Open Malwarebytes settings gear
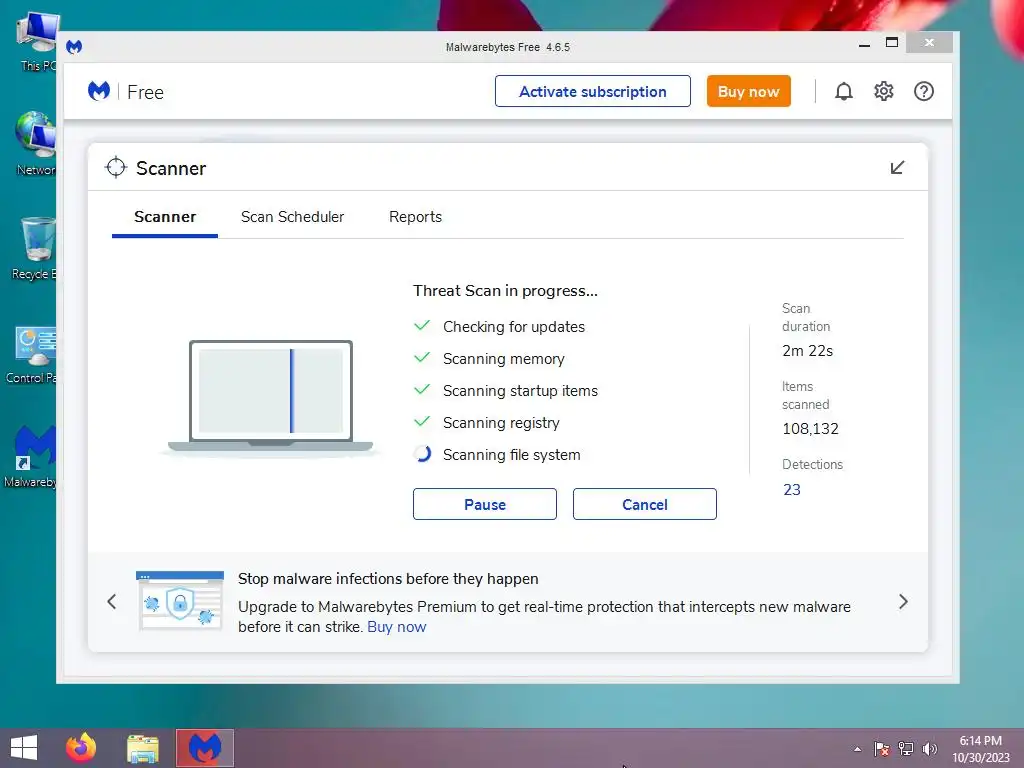This screenshot has width=1024, height=768. point(884,91)
